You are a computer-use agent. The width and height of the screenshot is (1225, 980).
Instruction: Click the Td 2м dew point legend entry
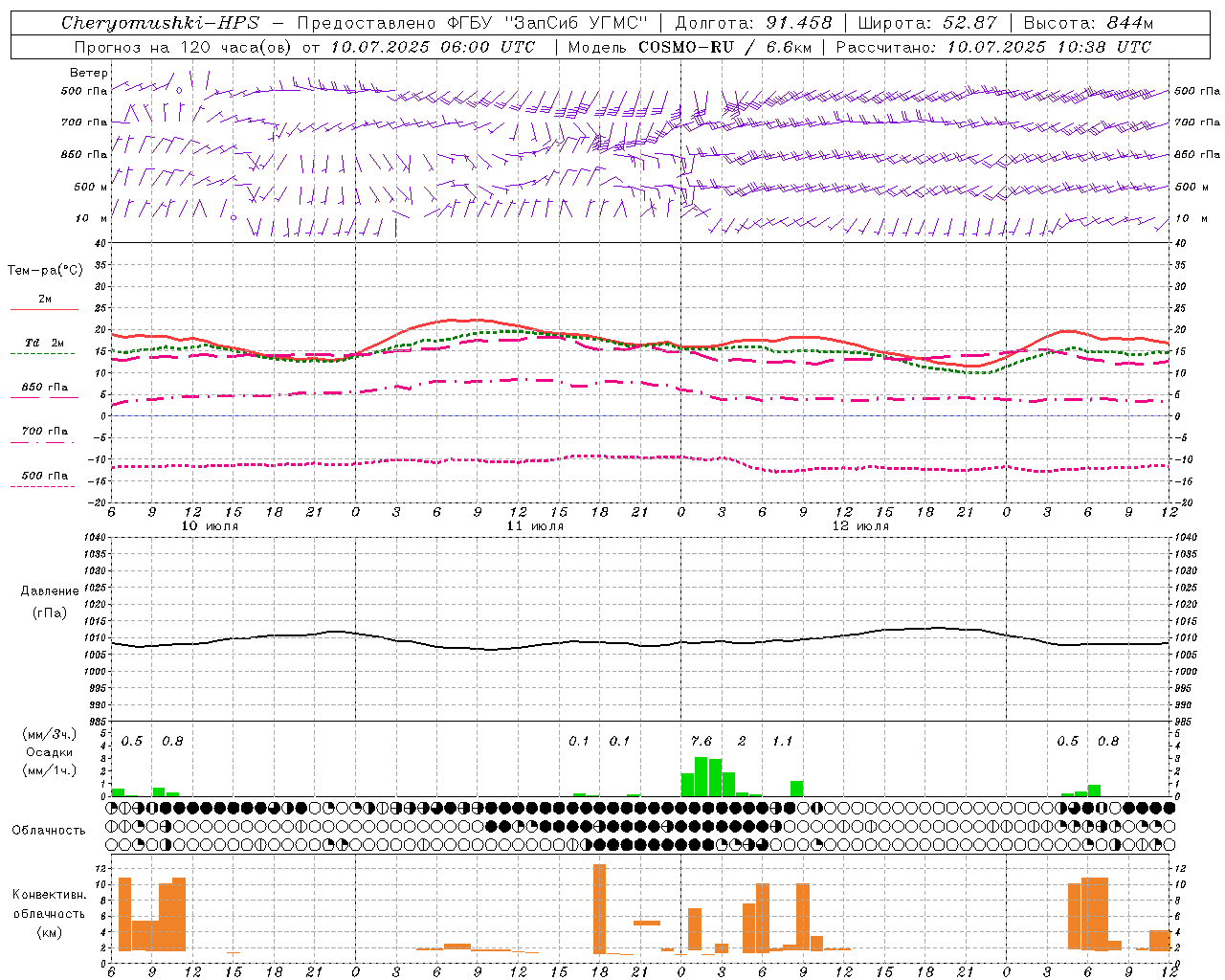pos(45,343)
